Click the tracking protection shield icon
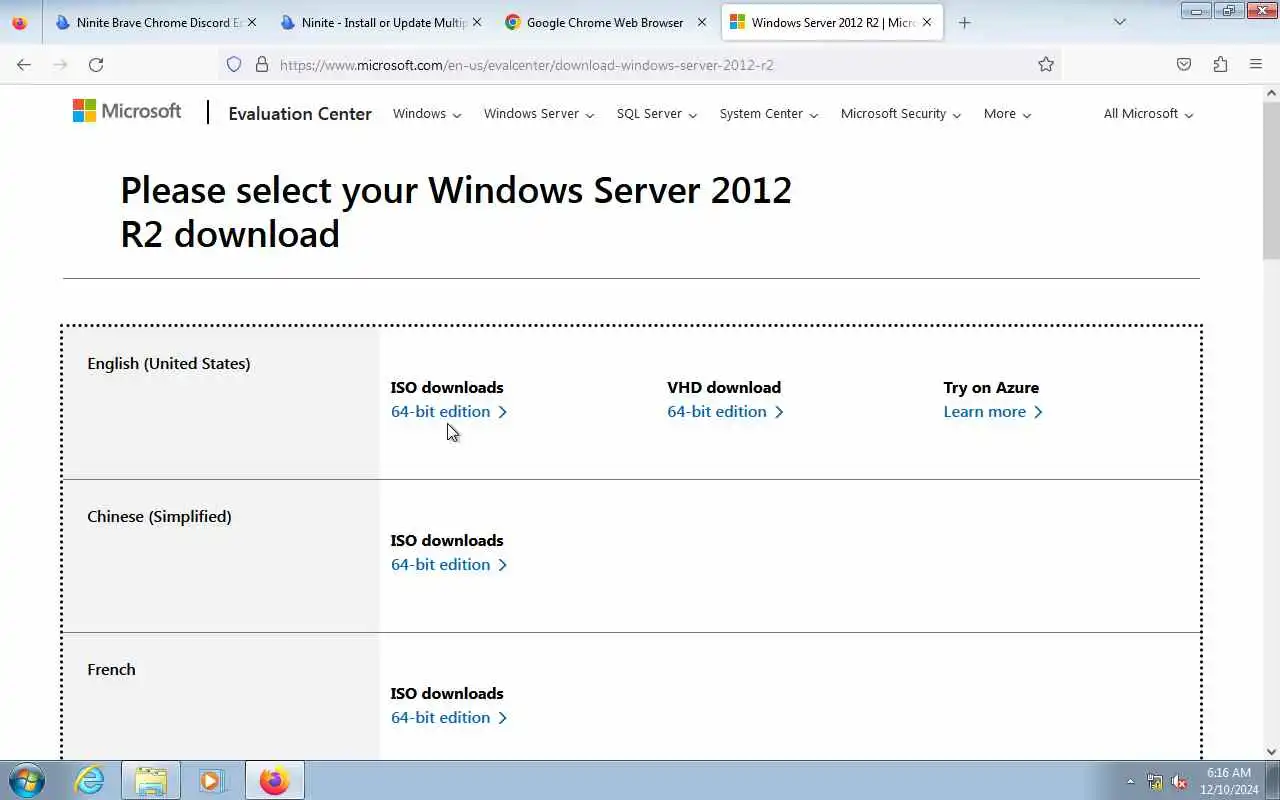Image resolution: width=1280 pixels, height=800 pixels. (x=234, y=64)
